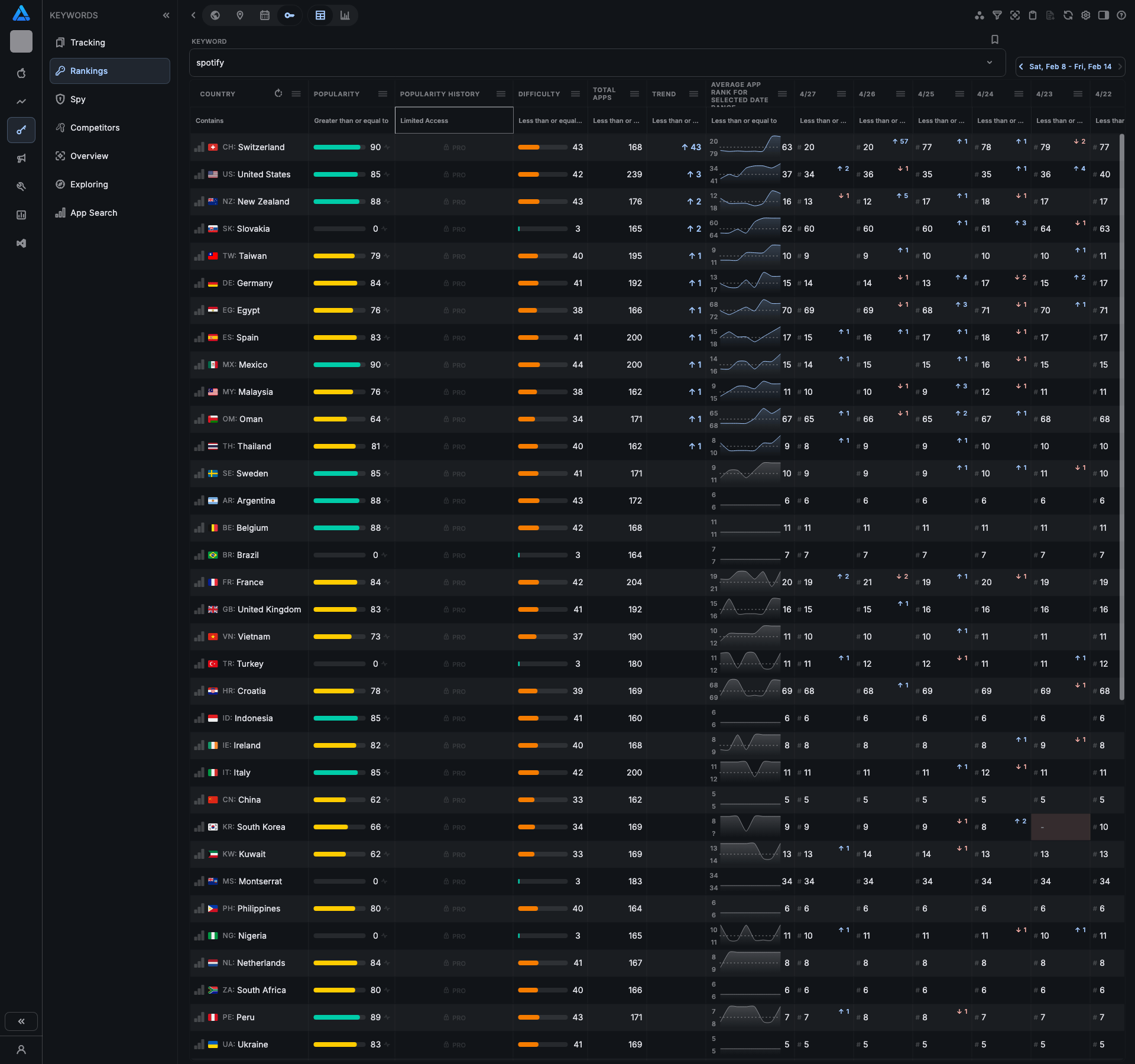Bookmark the spotify keyword

[995, 40]
